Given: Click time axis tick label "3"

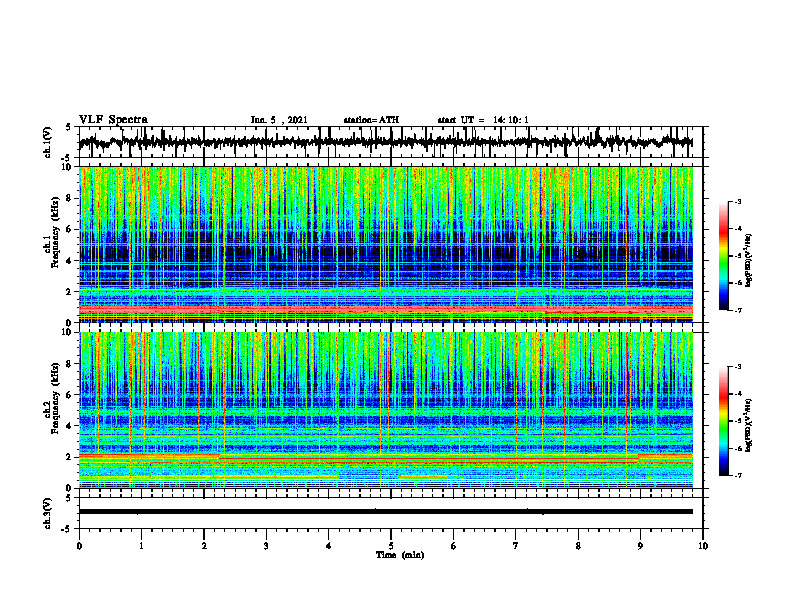Looking at the screenshot, I should [x=266, y=546].
